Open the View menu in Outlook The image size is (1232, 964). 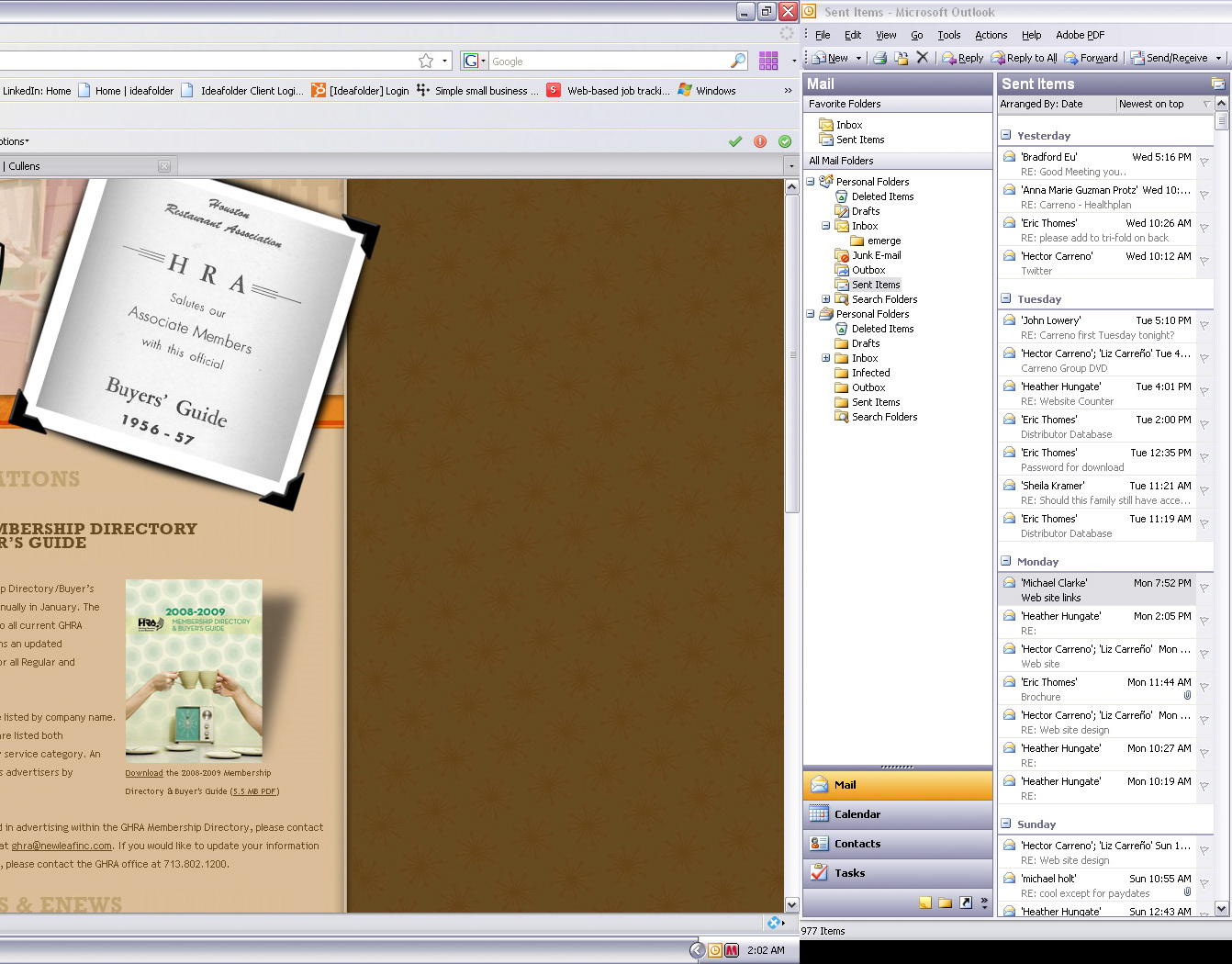(886, 35)
